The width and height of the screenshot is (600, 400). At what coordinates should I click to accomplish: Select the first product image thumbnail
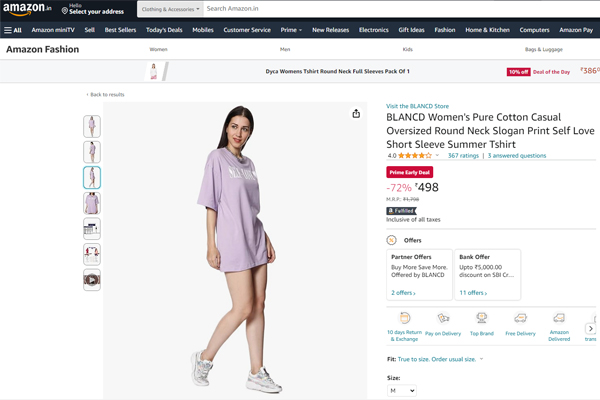pyautogui.click(x=91, y=126)
